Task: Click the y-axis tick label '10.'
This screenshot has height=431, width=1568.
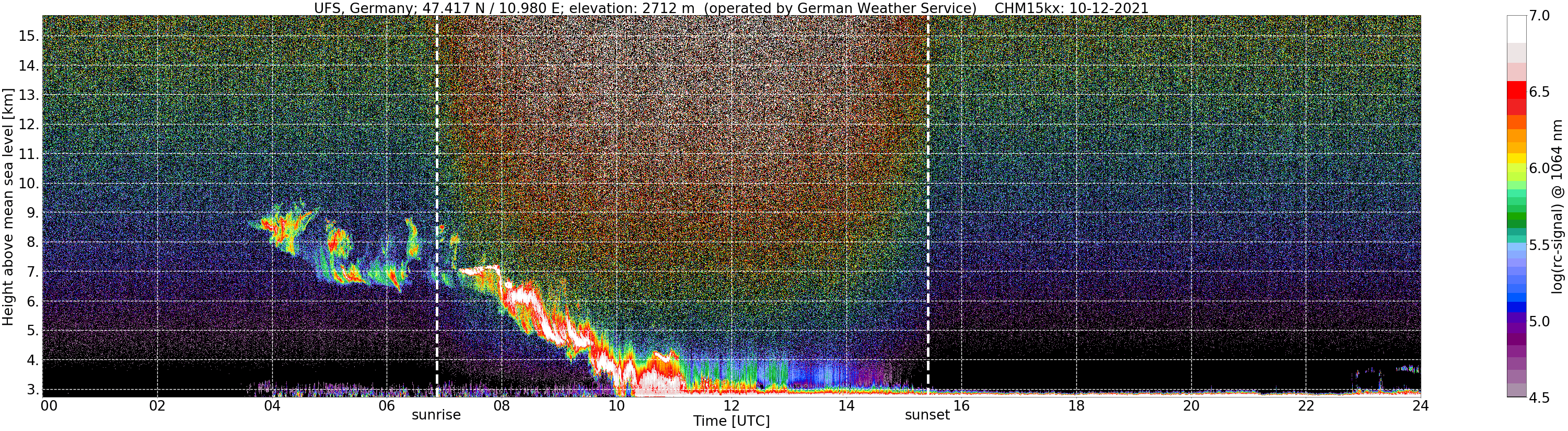Action: click(29, 184)
